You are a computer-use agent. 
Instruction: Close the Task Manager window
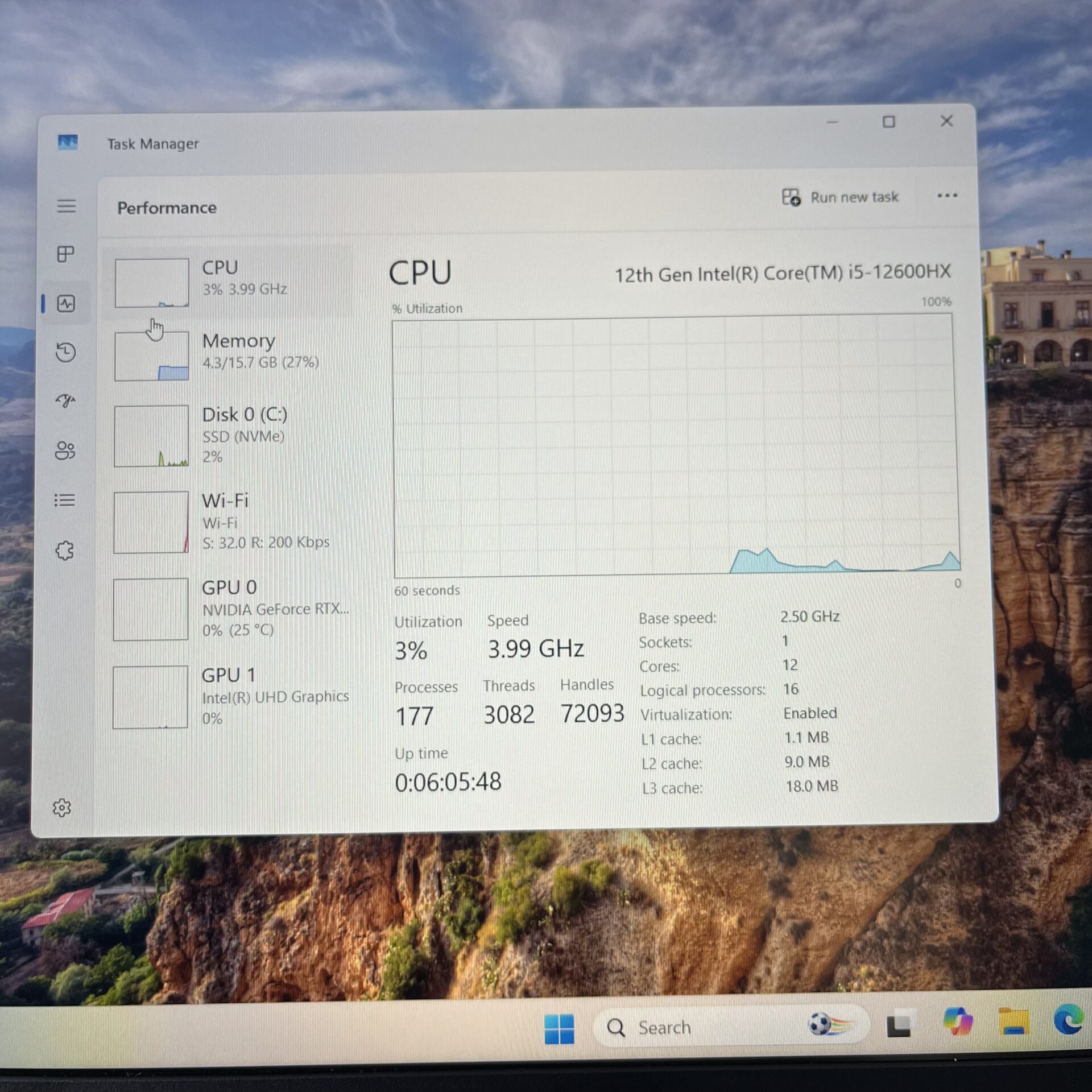pyautogui.click(x=946, y=121)
